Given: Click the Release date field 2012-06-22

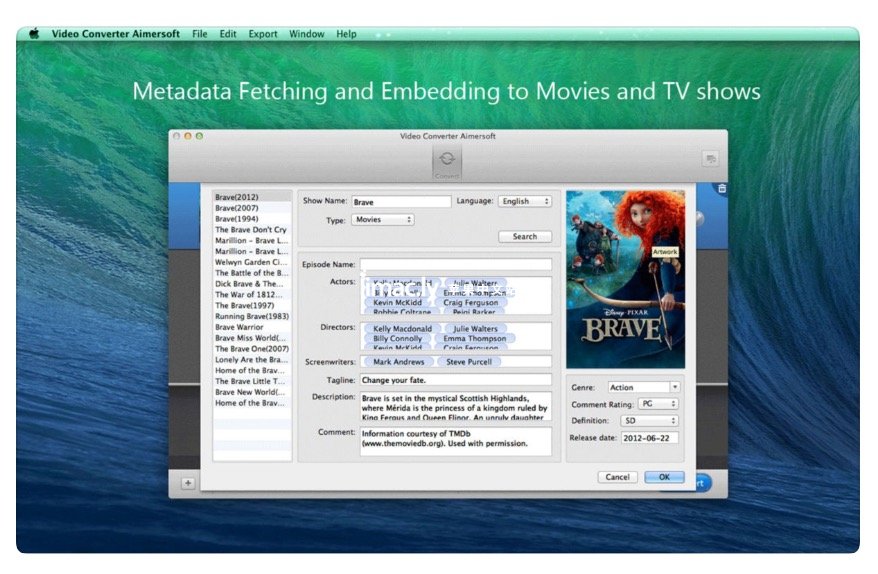Looking at the screenshot, I should click(x=650, y=438).
